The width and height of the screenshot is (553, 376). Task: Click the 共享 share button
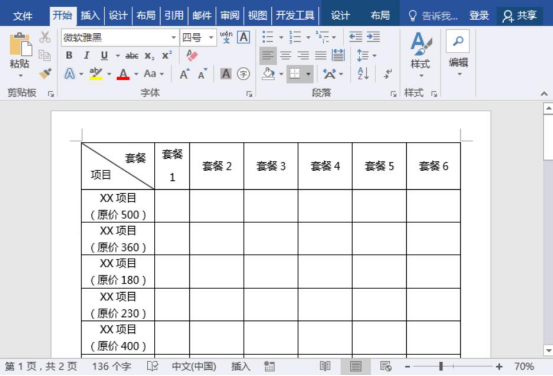519,16
